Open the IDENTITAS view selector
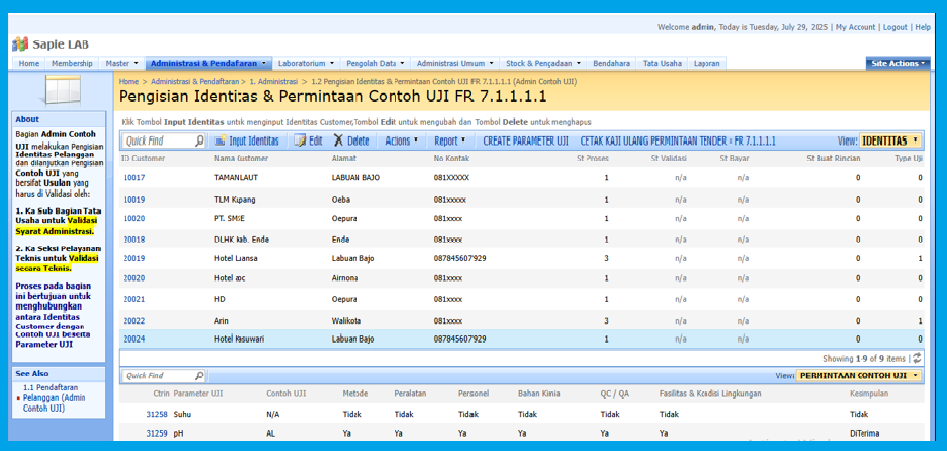Screen dimensions: 947x451 click(x=891, y=141)
